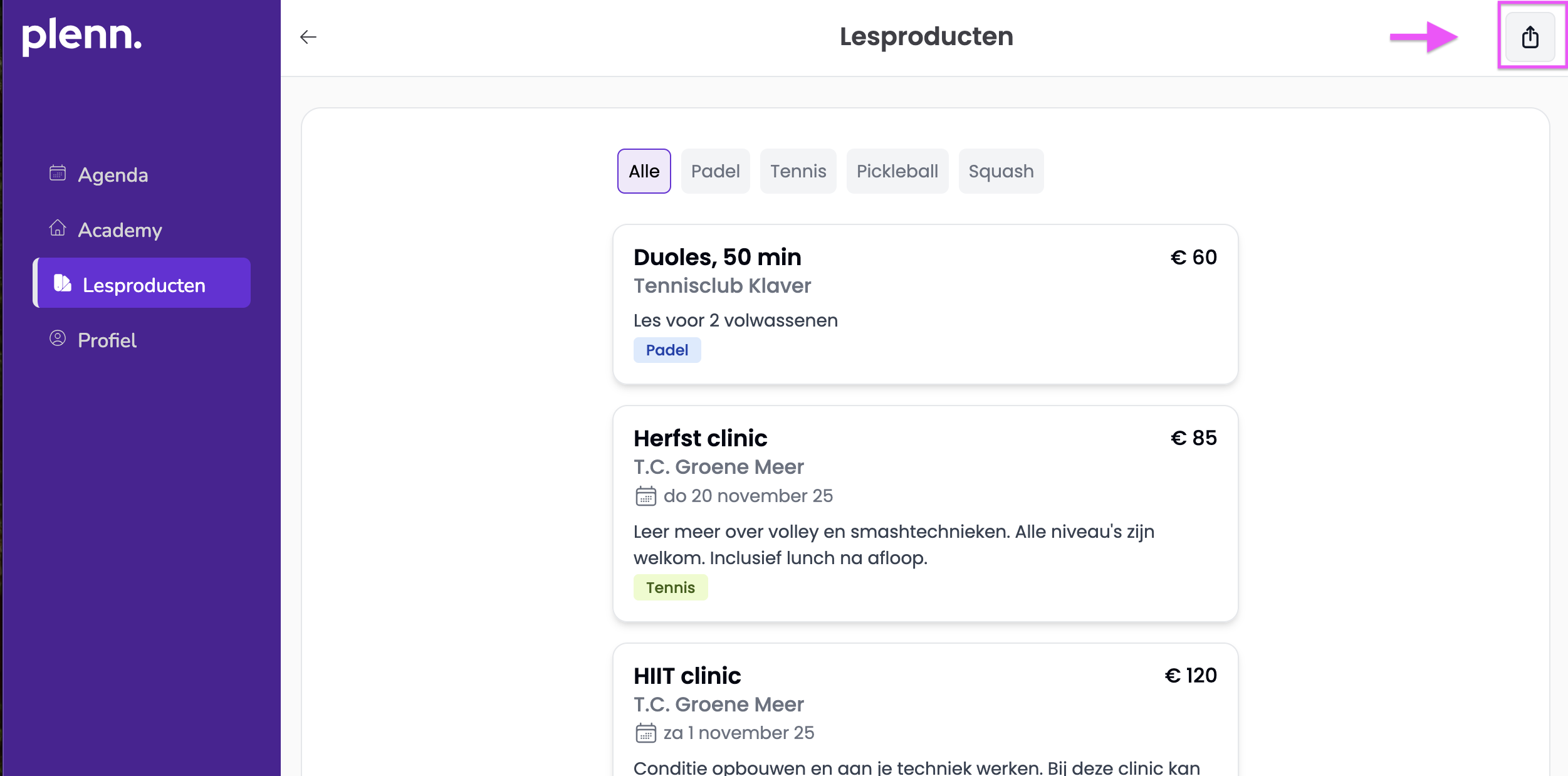The image size is (1568, 776).
Task: Click the share icon in the top right
Action: coord(1530,37)
